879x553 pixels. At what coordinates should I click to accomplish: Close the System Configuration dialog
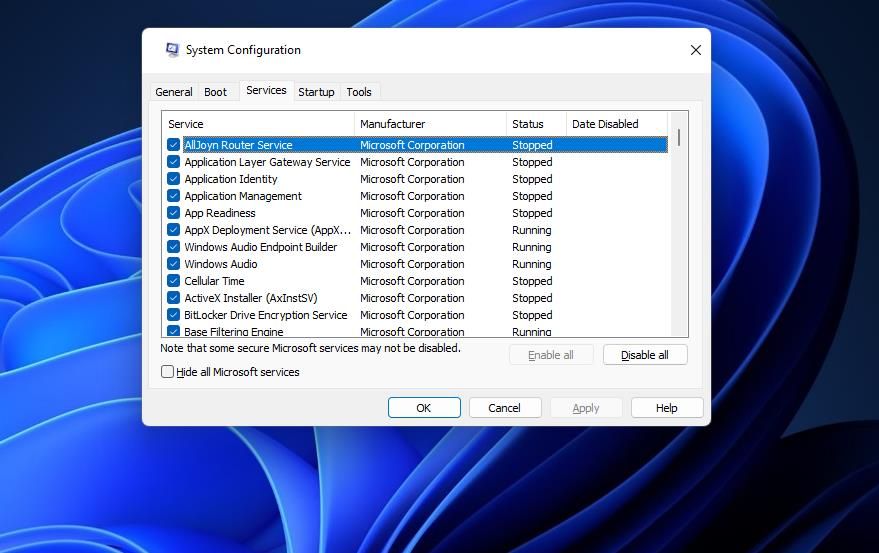[696, 50]
